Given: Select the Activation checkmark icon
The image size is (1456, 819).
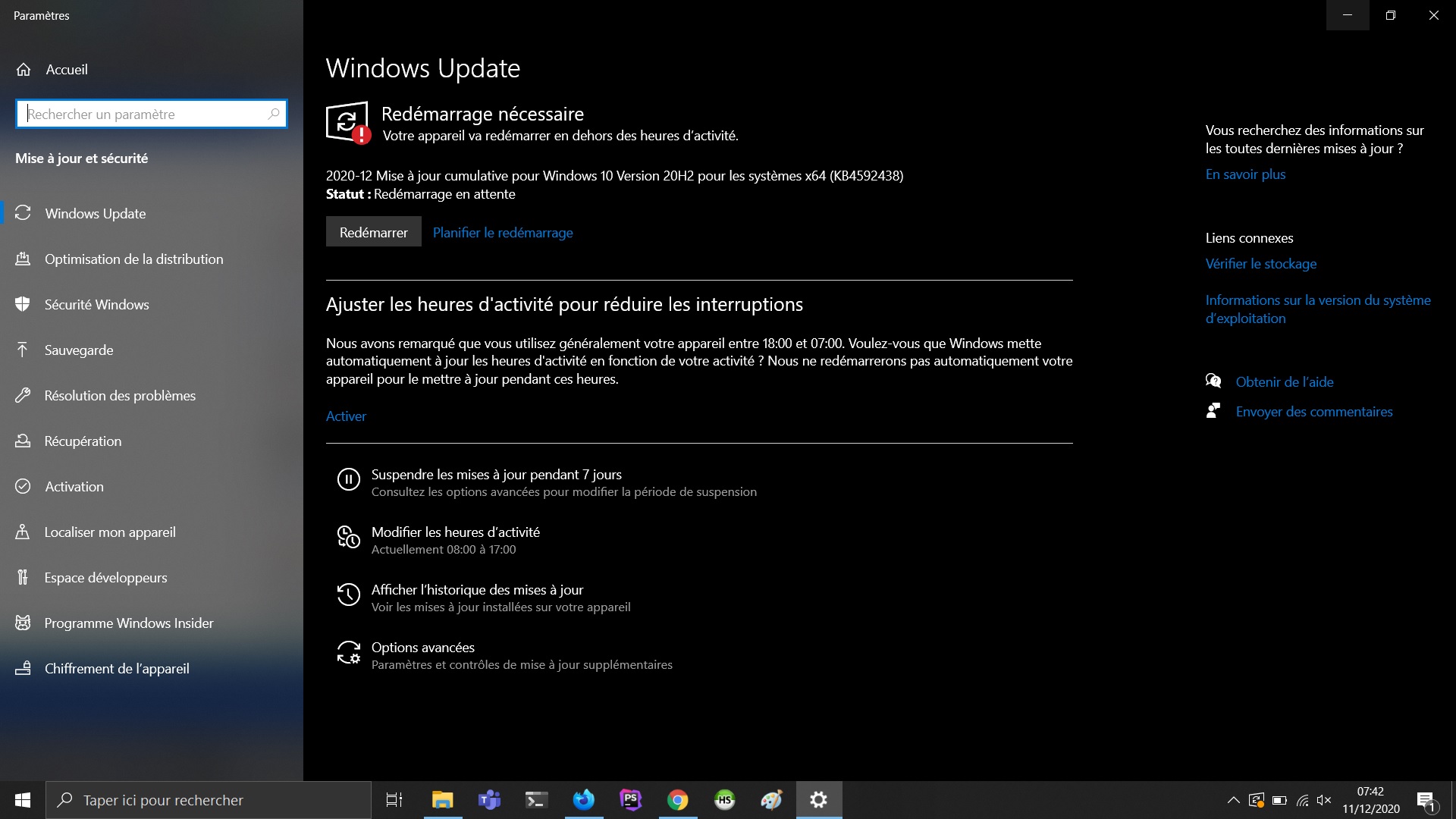Looking at the screenshot, I should tap(23, 487).
